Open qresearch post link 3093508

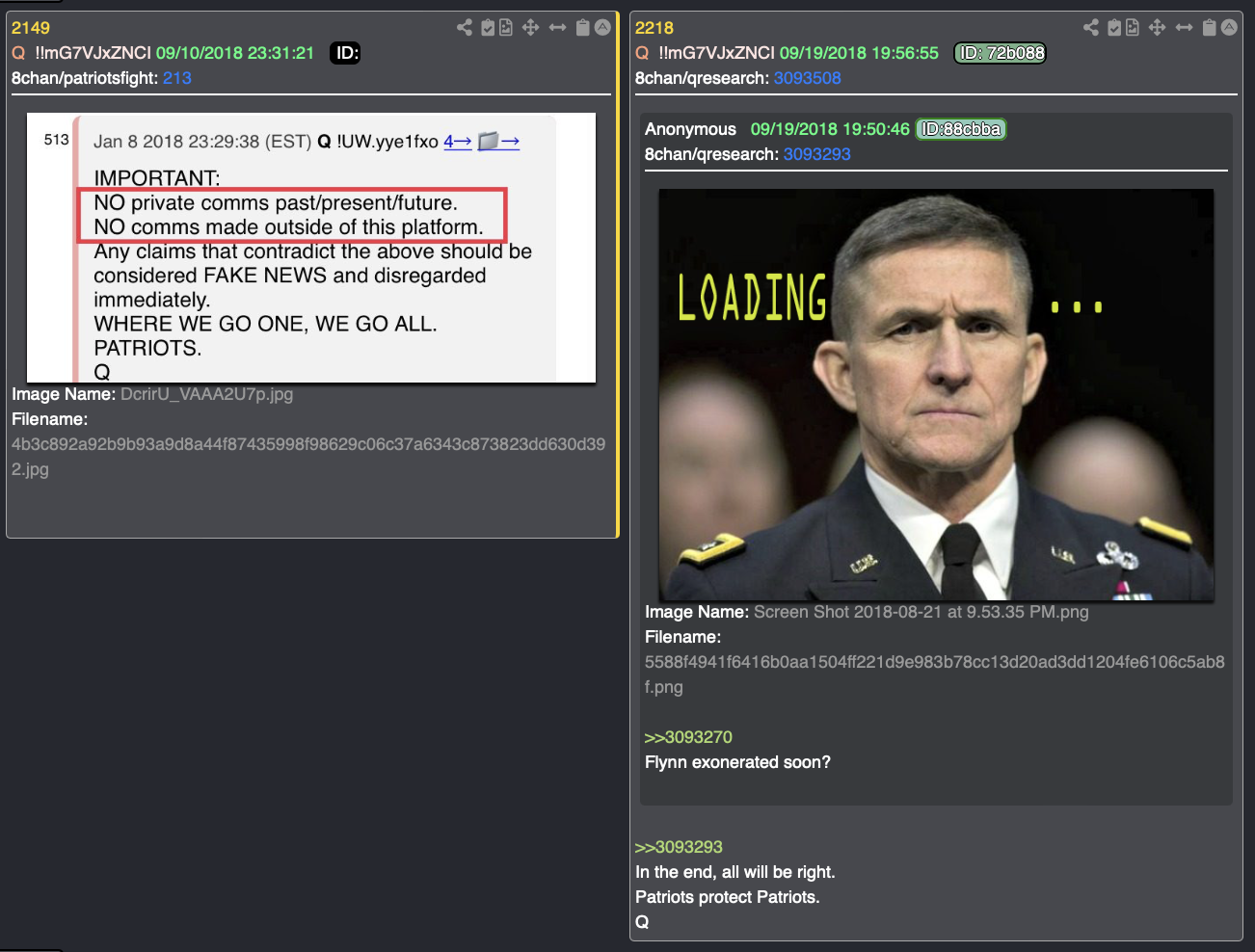[x=807, y=78]
